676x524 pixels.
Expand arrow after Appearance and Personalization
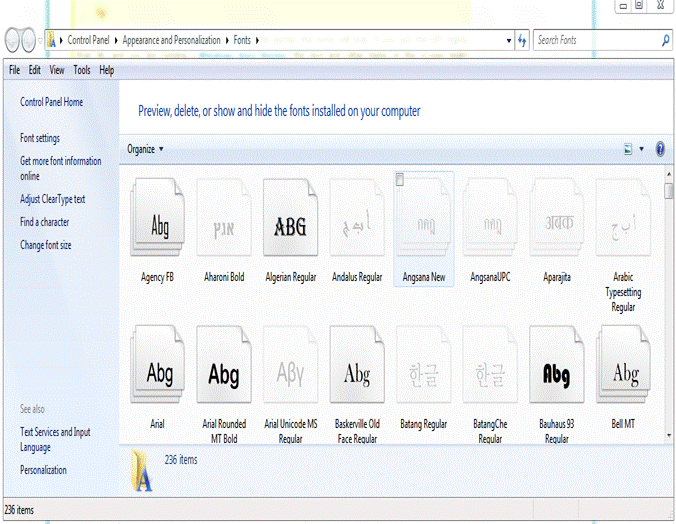227,41
